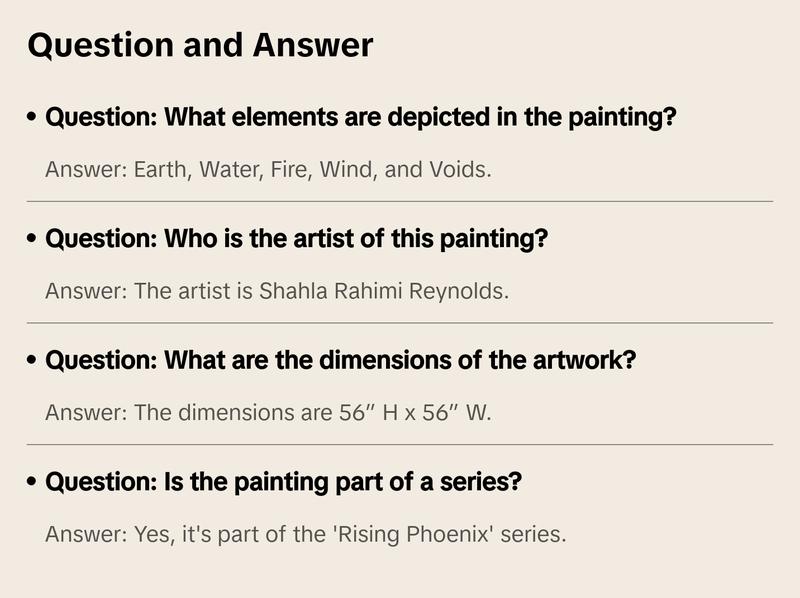Screen dimensions: 800x598
Task: Click the artist name 'Shahla Rahimi Reynolds'
Action: [384, 291]
